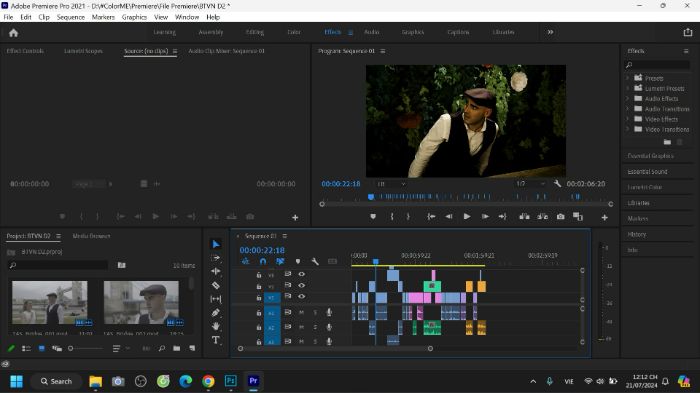This screenshot has height=393, width=700.
Task: Mark In point in Program monitor
Action: pos(392,217)
